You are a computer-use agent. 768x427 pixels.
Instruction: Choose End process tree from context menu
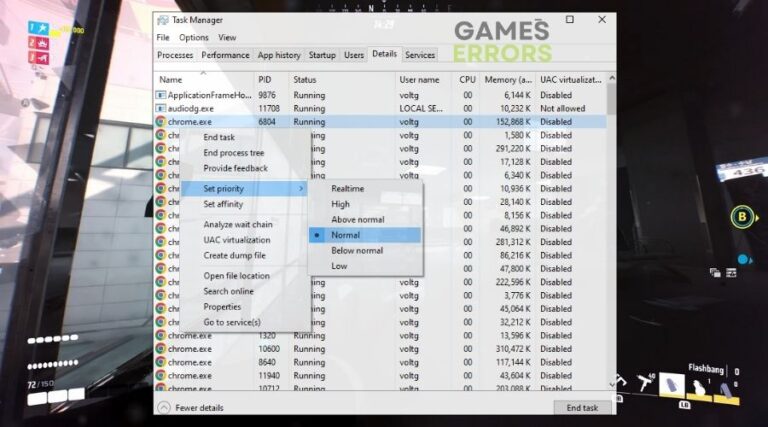click(233, 153)
